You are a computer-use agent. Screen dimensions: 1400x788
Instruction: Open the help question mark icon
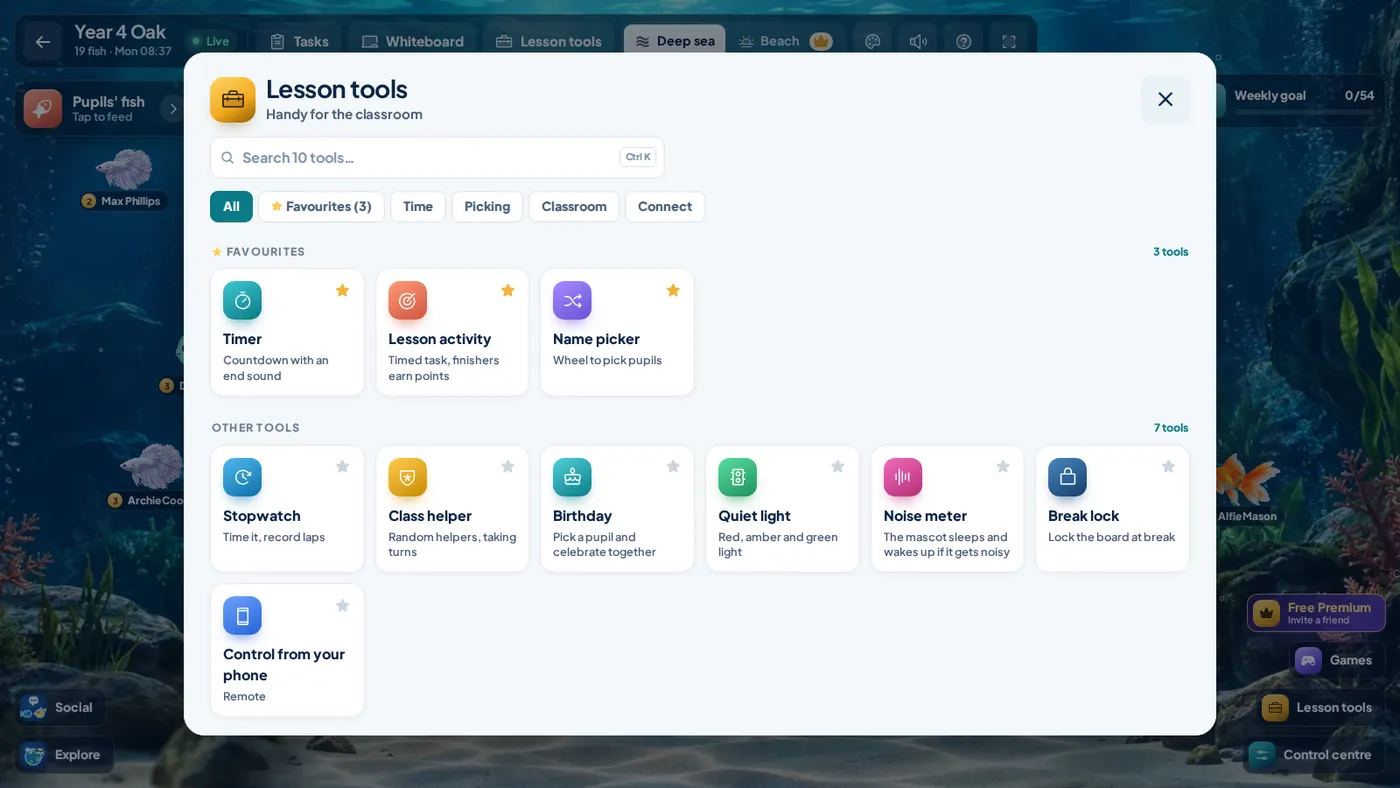click(x=964, y=41)
